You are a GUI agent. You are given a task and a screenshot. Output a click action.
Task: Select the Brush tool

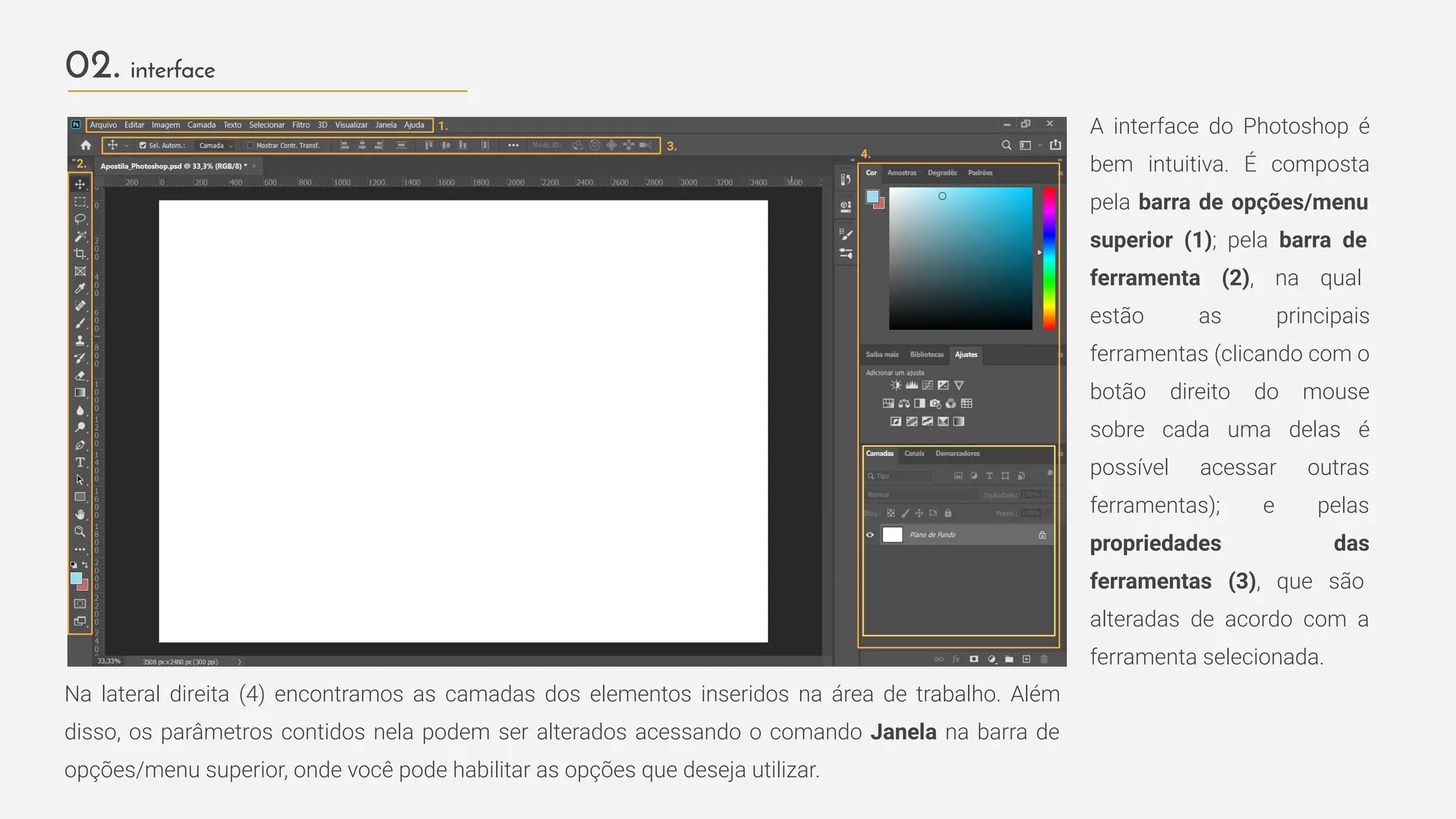pos(80,323)
